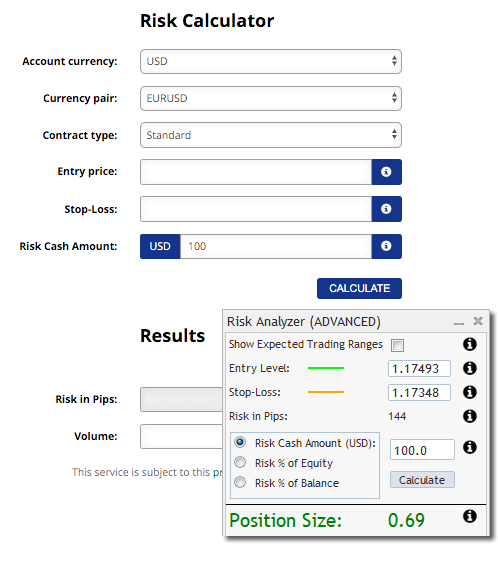This screenshot has height=575, width=498.
Task: Click info icon next to Risk in Pips 144
Action: [469, 416]
